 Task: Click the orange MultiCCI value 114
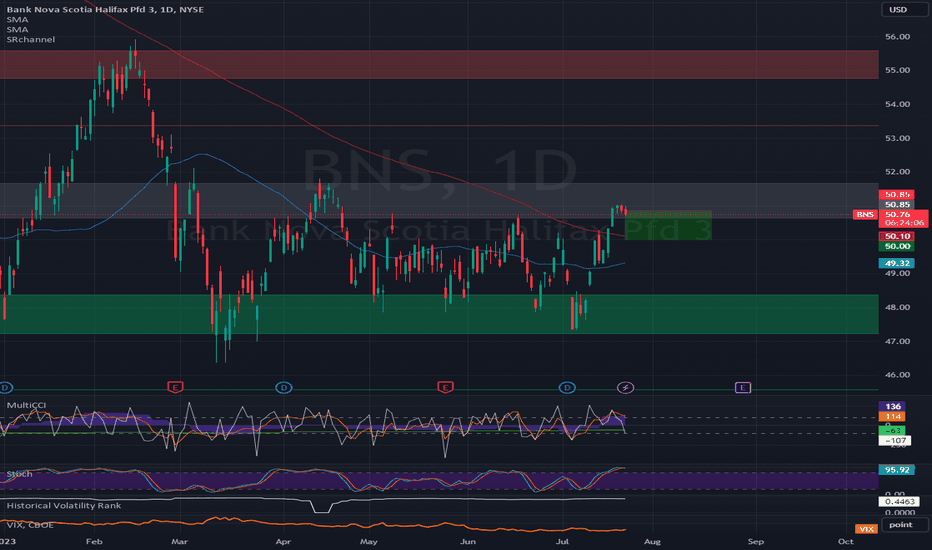[x=892, y=416]
